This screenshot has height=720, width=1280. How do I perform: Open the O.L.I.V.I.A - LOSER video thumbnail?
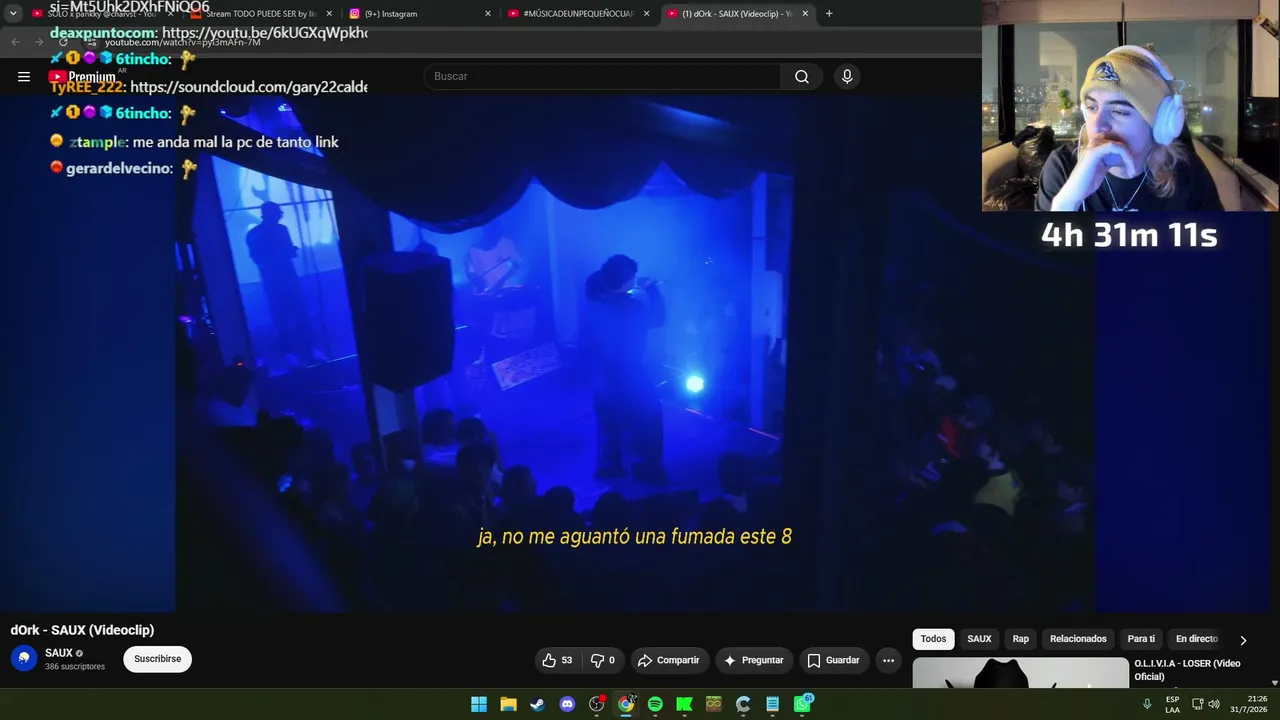pyautogui.click(x=1020, y=673)
